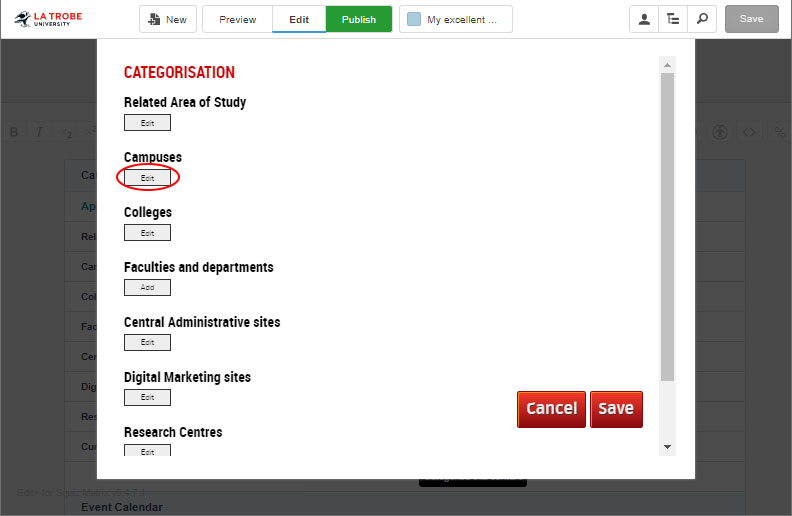The width and height of the screenshot is (792, 516).
Task: Click the grey Save button in top bar
Action: coord(751,19)
